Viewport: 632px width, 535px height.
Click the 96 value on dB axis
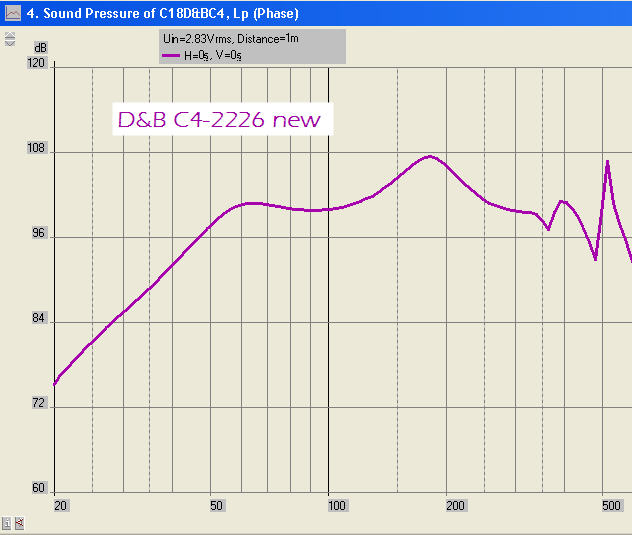[38, 233]
